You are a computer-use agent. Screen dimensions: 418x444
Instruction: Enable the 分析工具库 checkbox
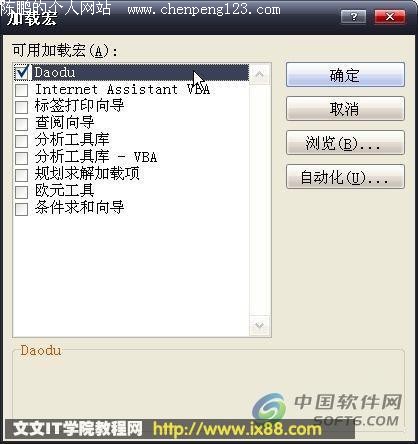[x=22, y=141]
